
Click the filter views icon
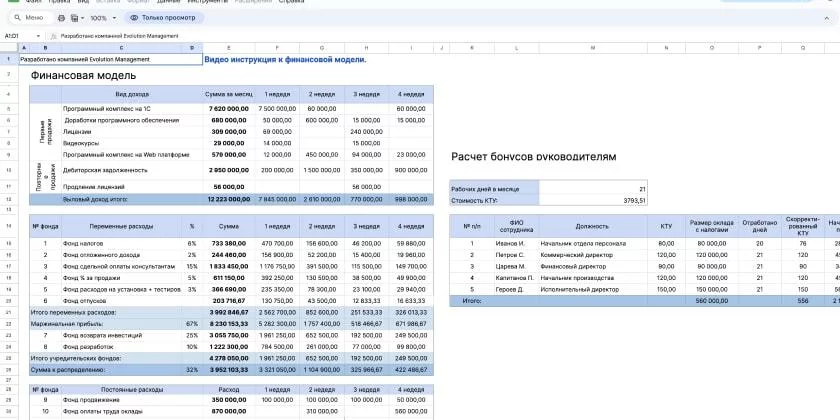pos(74,18)
